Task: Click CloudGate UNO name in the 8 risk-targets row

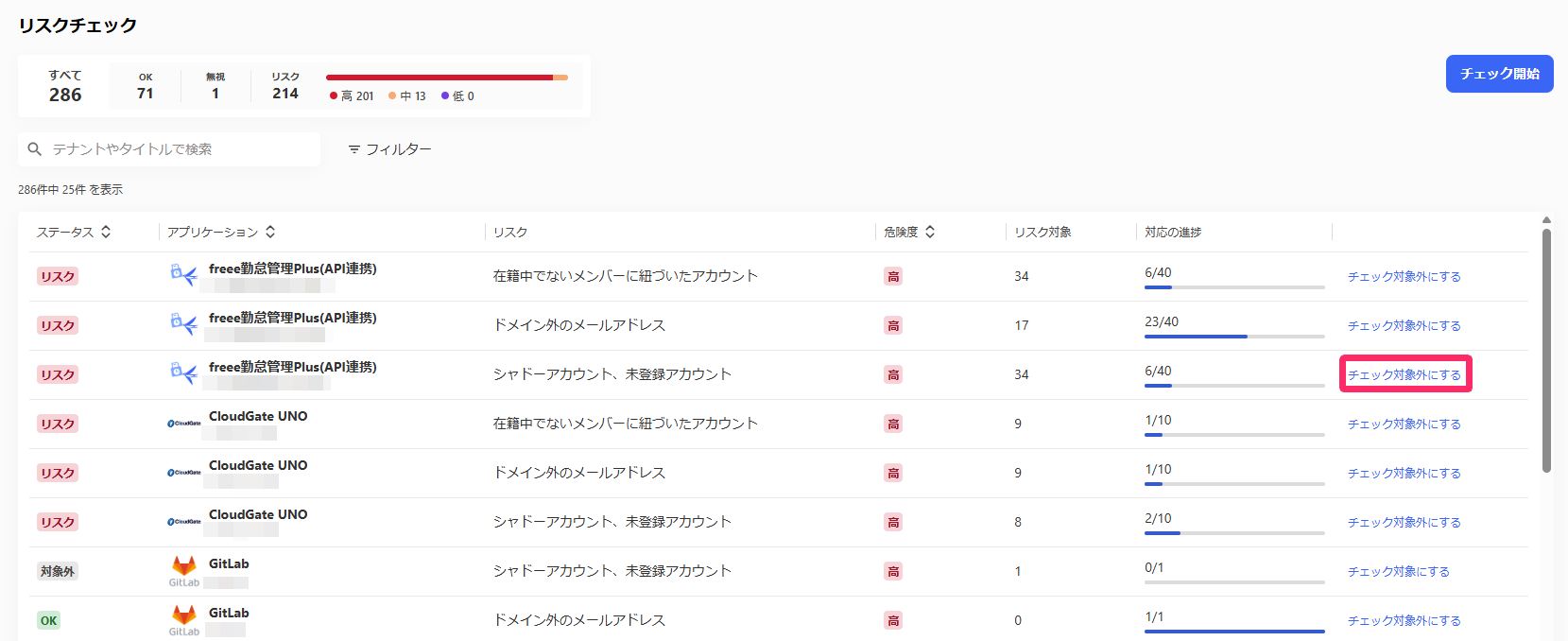Action: (258, 514)
